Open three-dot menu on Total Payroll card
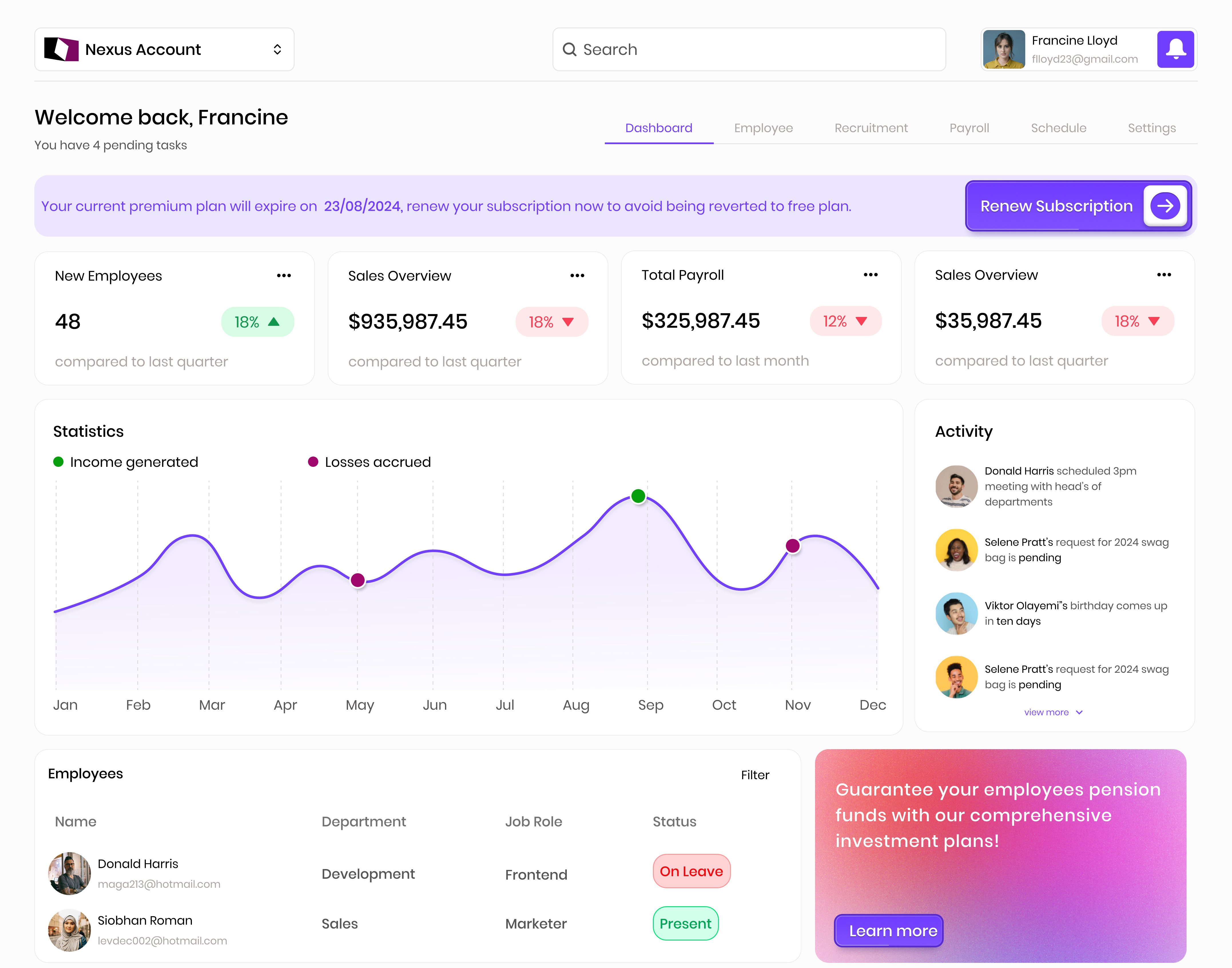This screenshot has width=1232, height=968. [x=870, y=275]
